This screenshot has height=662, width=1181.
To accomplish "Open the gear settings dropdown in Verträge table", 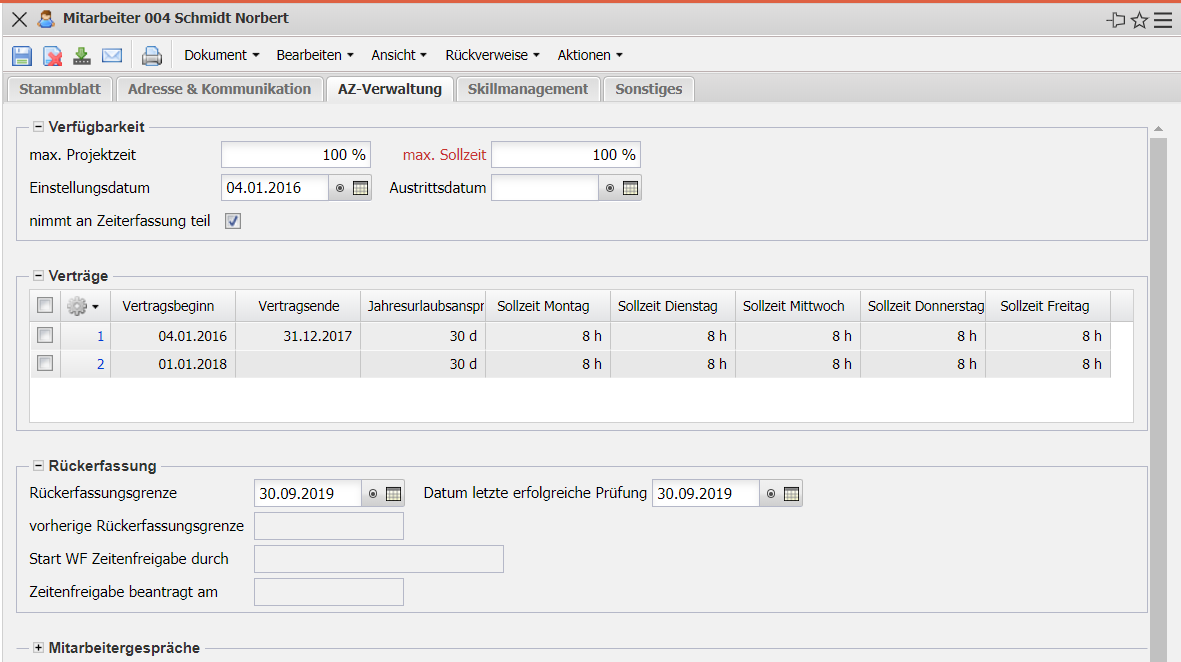I will point(83,306).
